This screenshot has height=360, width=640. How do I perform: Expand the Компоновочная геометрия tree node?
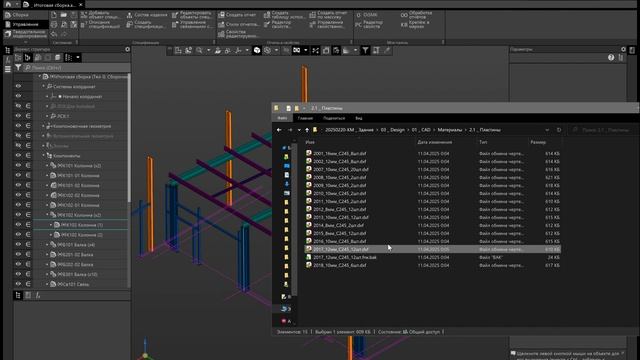click(x=44, y=126)
